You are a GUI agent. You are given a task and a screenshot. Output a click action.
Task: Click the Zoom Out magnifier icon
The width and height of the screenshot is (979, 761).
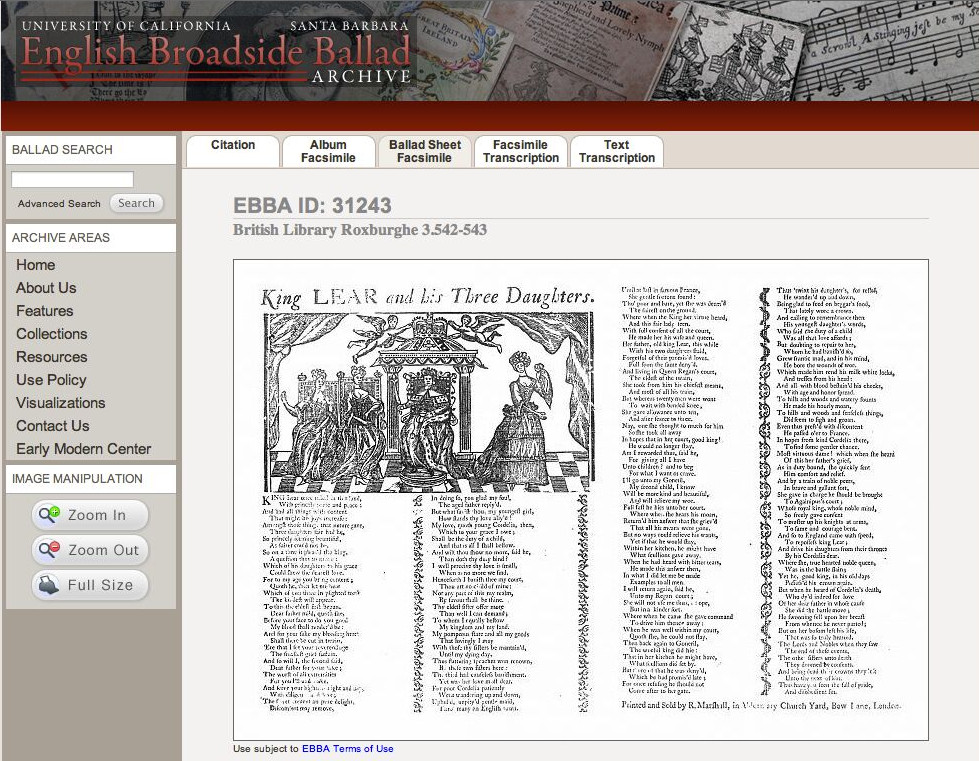[x=49, y=549]
